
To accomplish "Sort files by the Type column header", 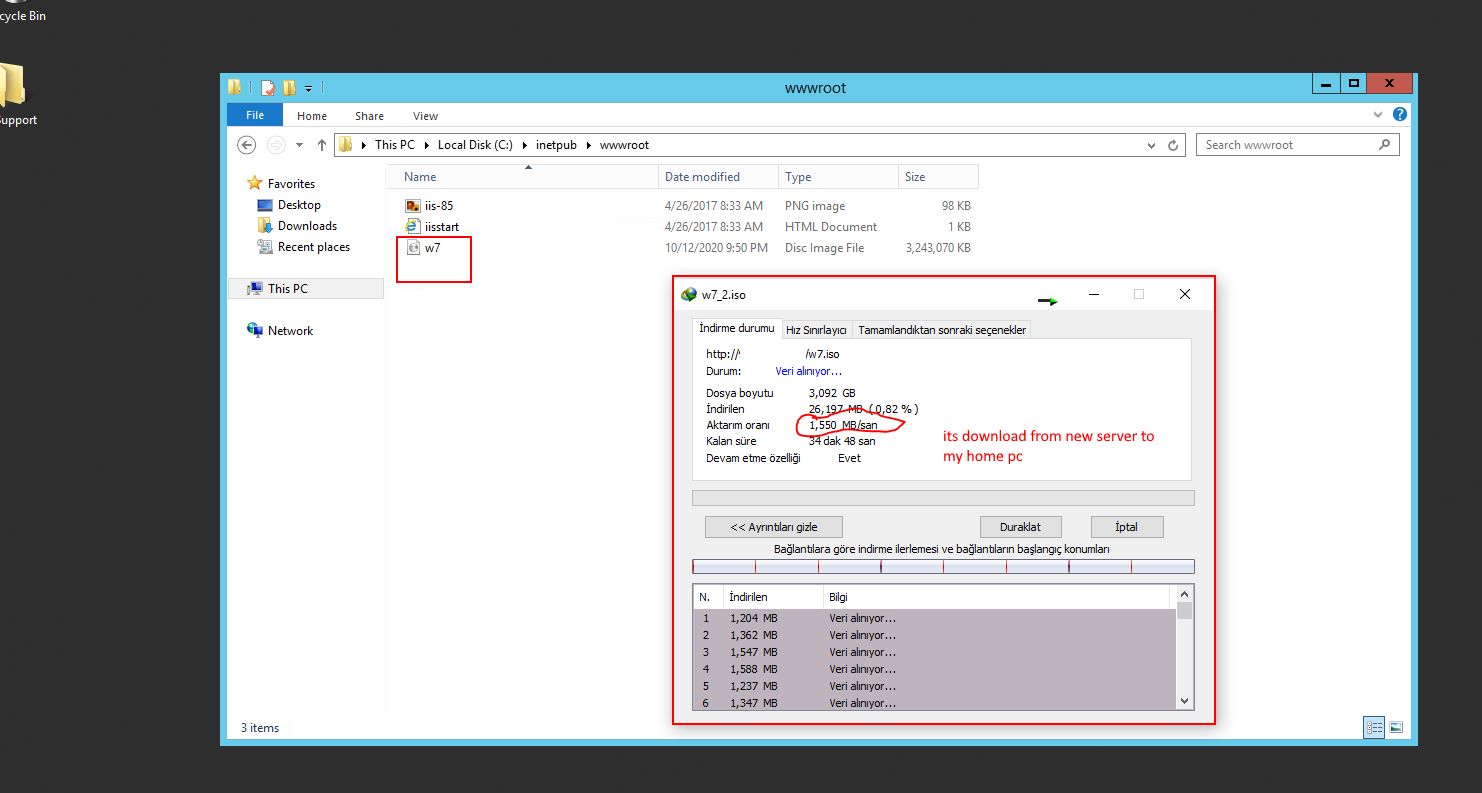I will tap(839, 177).
